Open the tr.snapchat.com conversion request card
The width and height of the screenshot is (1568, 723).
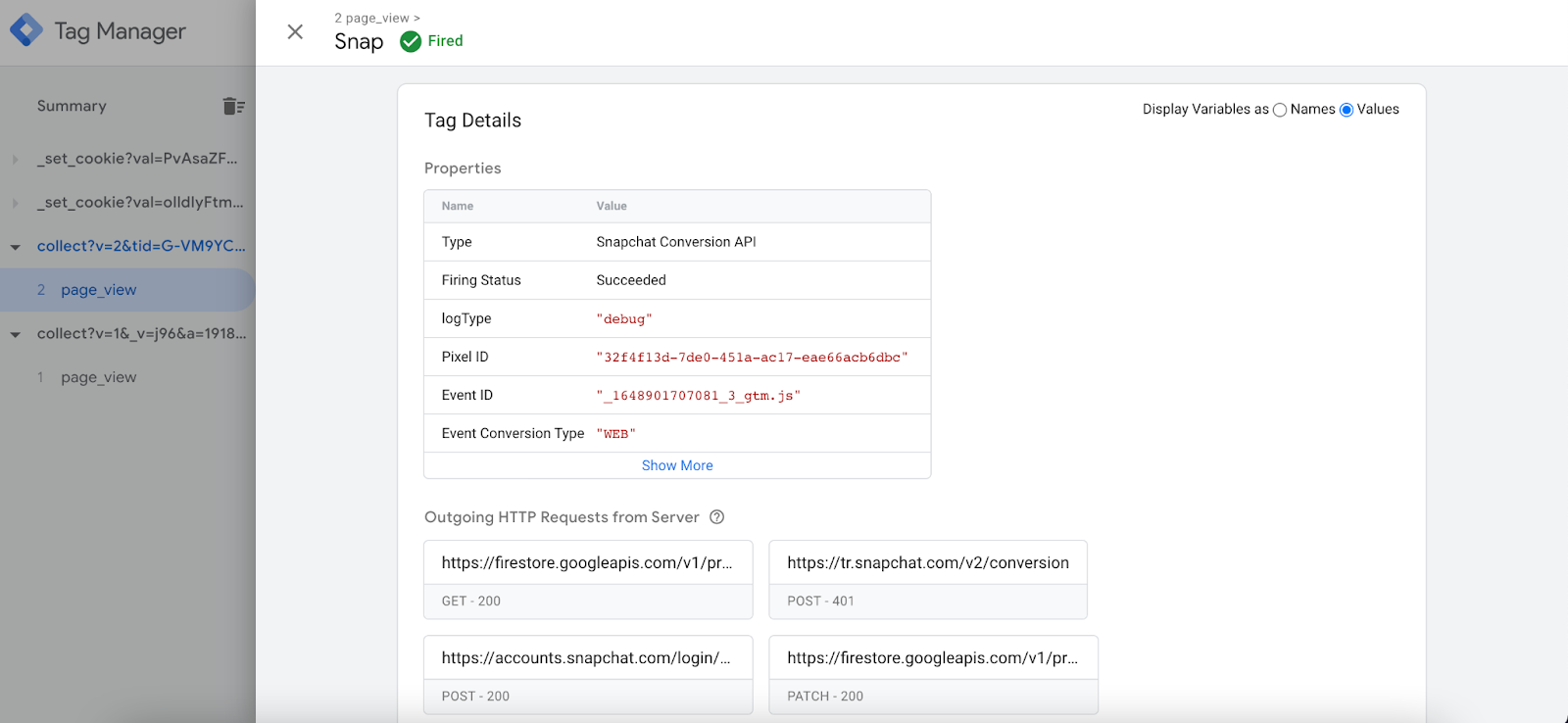click(928, 580)
